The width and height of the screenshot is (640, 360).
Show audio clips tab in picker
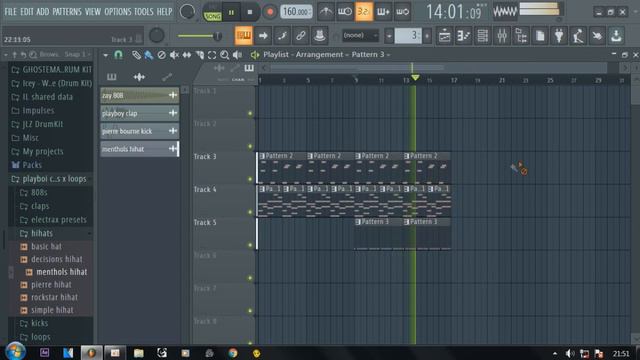click(139, 77)
